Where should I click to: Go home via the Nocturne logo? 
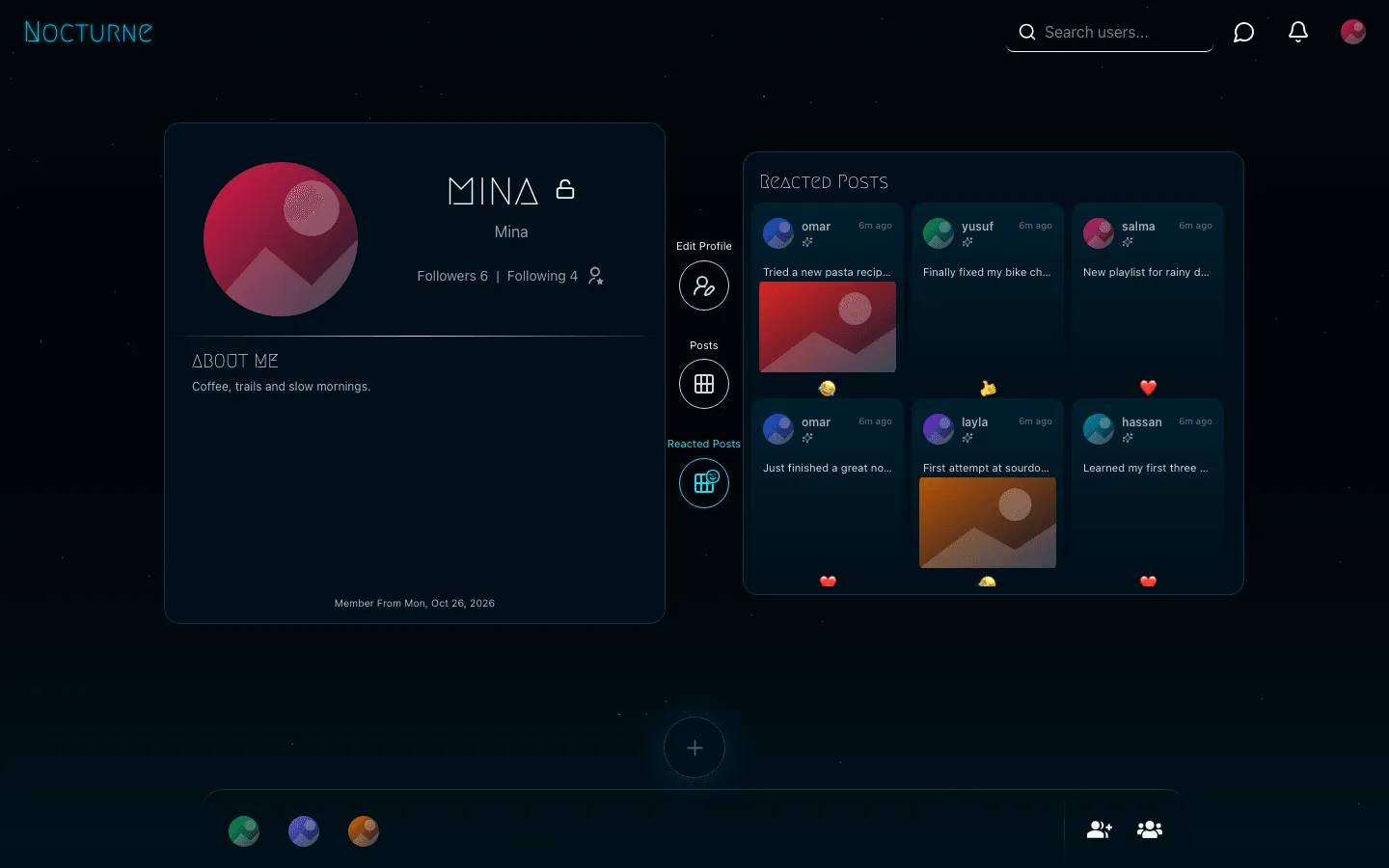click(89, 32)
